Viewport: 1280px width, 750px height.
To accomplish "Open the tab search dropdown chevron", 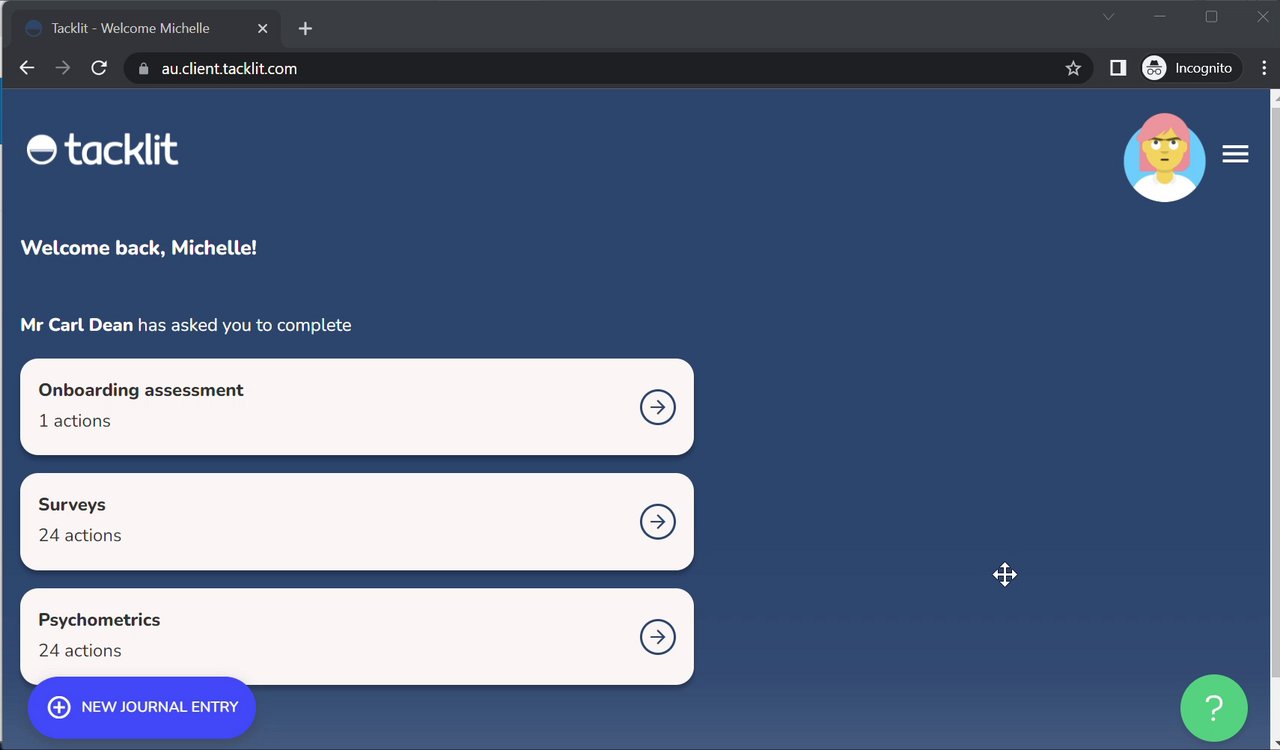I will [x=1108, y=17].
